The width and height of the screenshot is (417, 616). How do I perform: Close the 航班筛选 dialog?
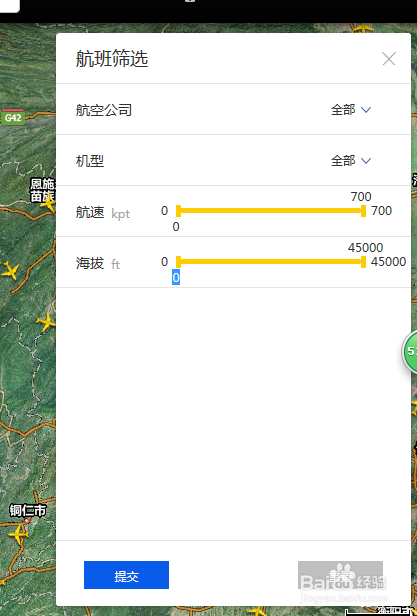tap(389, 59)
